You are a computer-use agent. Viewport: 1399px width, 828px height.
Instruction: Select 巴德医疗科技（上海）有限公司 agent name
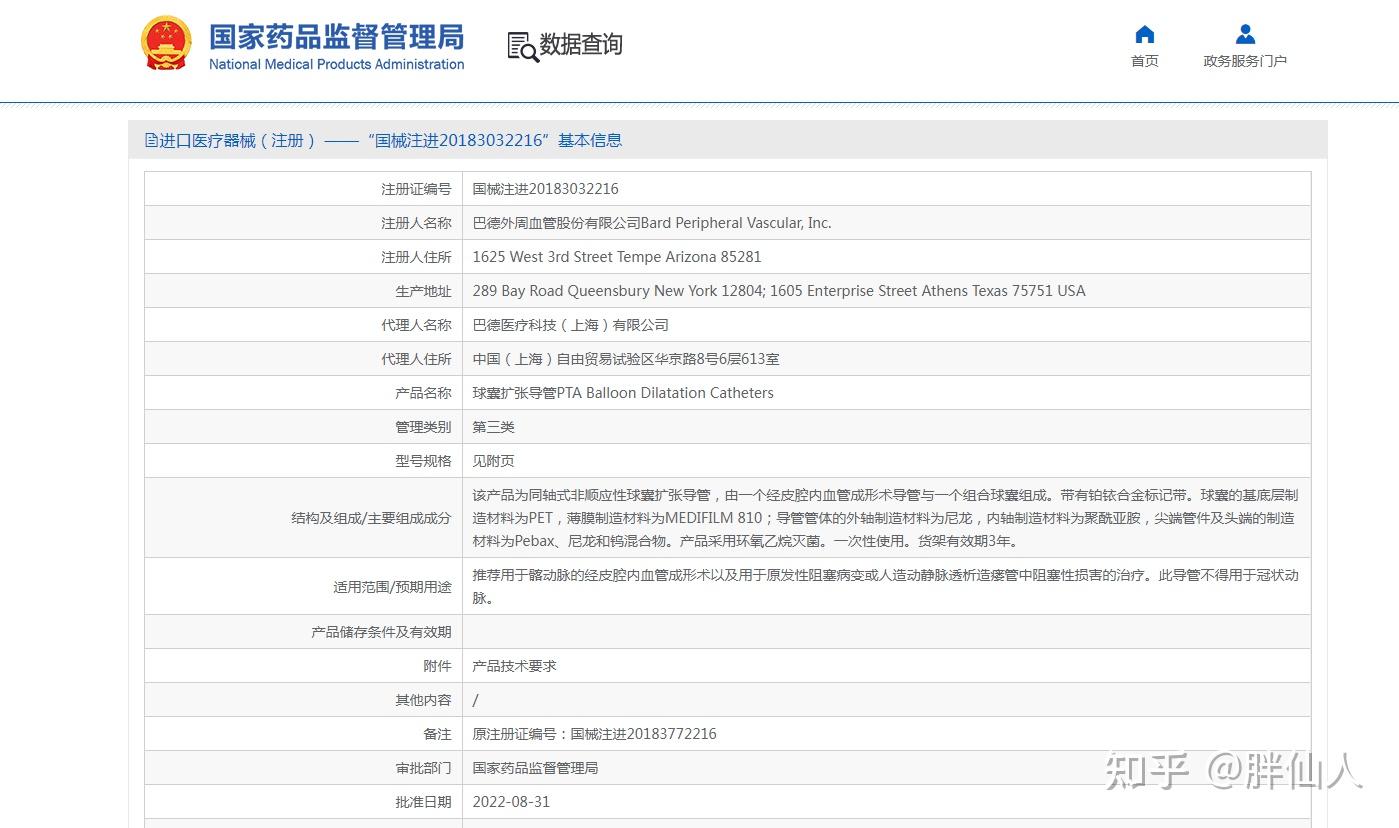tap(571, 325)
